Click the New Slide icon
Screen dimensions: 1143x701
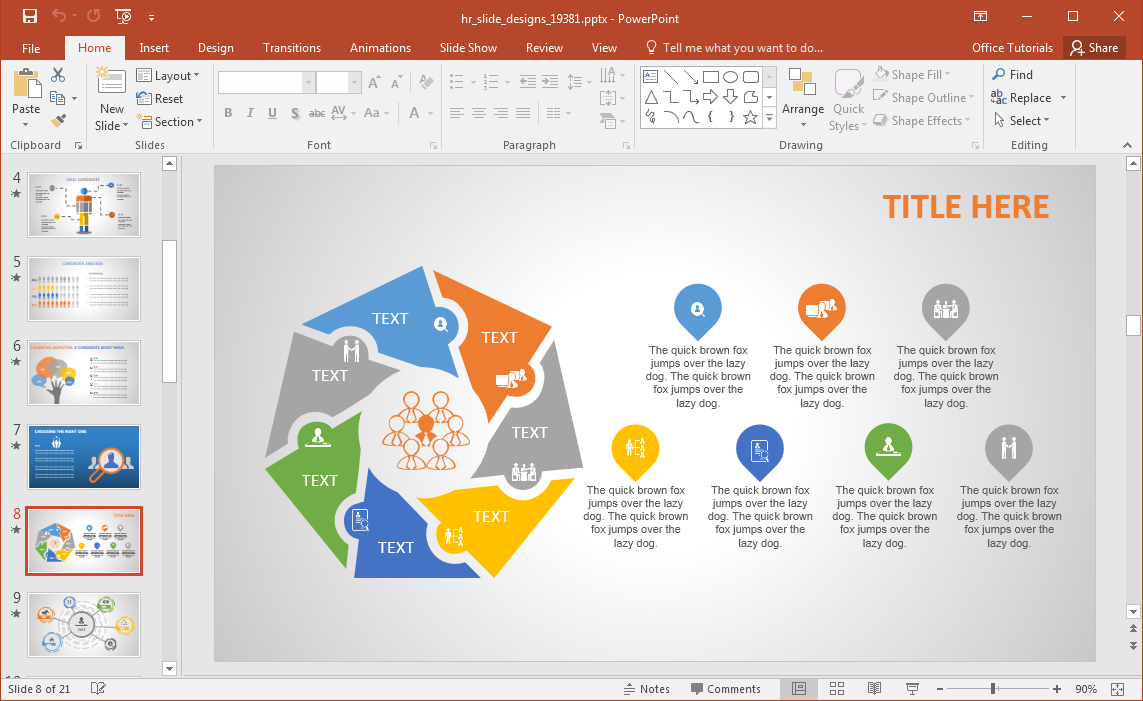(111, 83)
